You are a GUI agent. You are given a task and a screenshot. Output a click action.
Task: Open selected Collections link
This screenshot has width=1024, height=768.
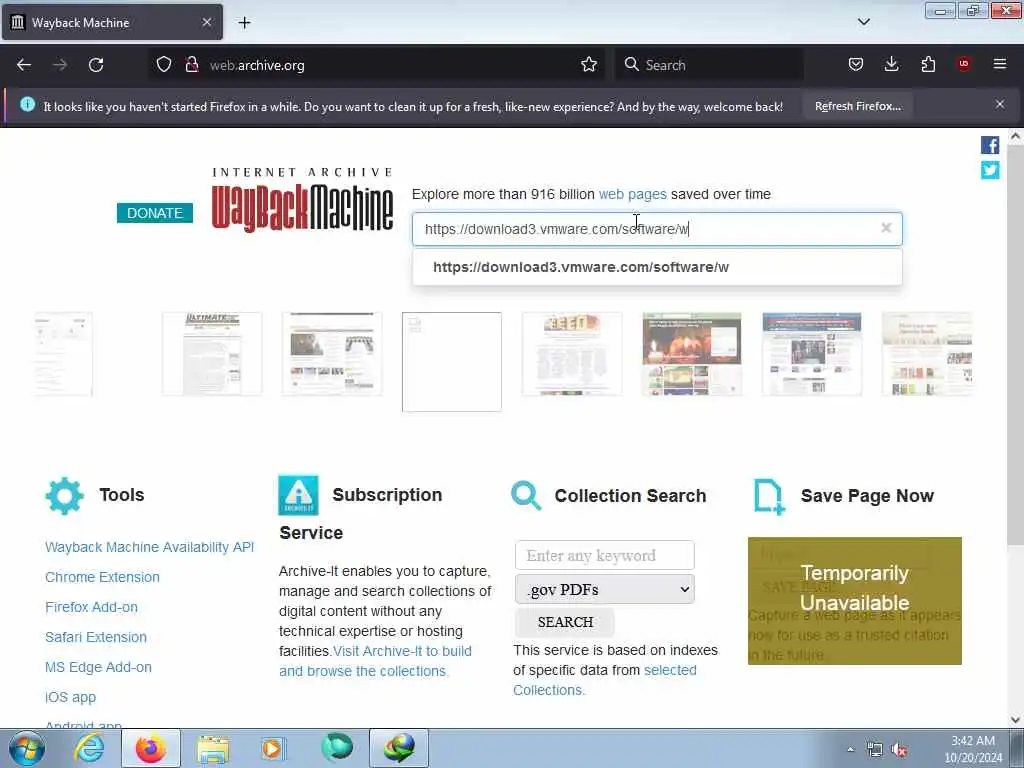605,680
